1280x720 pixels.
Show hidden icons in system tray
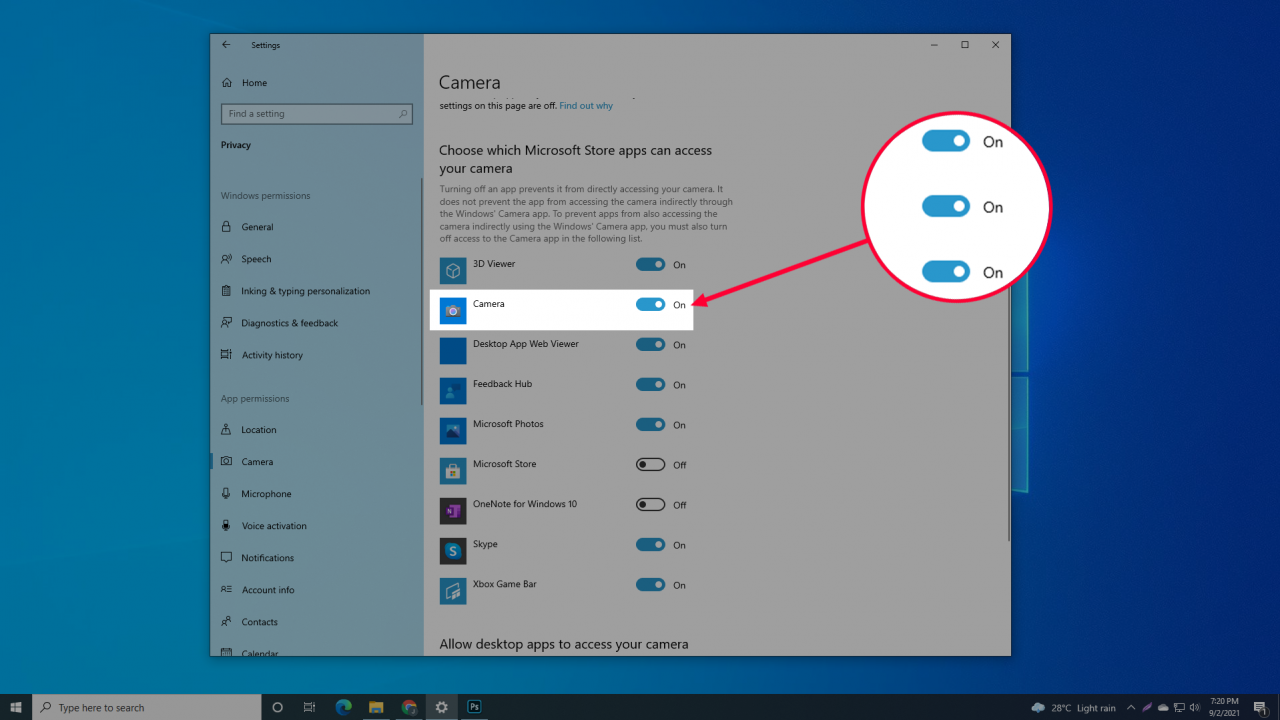pos(1131,708)
